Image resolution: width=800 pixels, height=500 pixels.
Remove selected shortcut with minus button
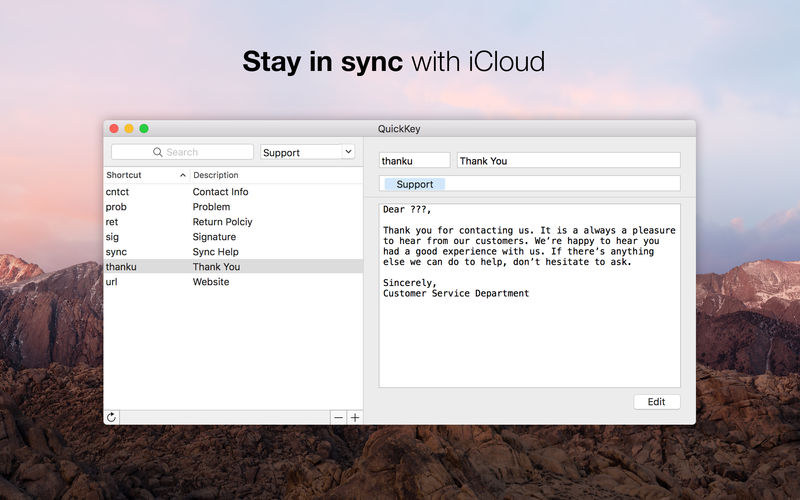click(x=338, y=417)
